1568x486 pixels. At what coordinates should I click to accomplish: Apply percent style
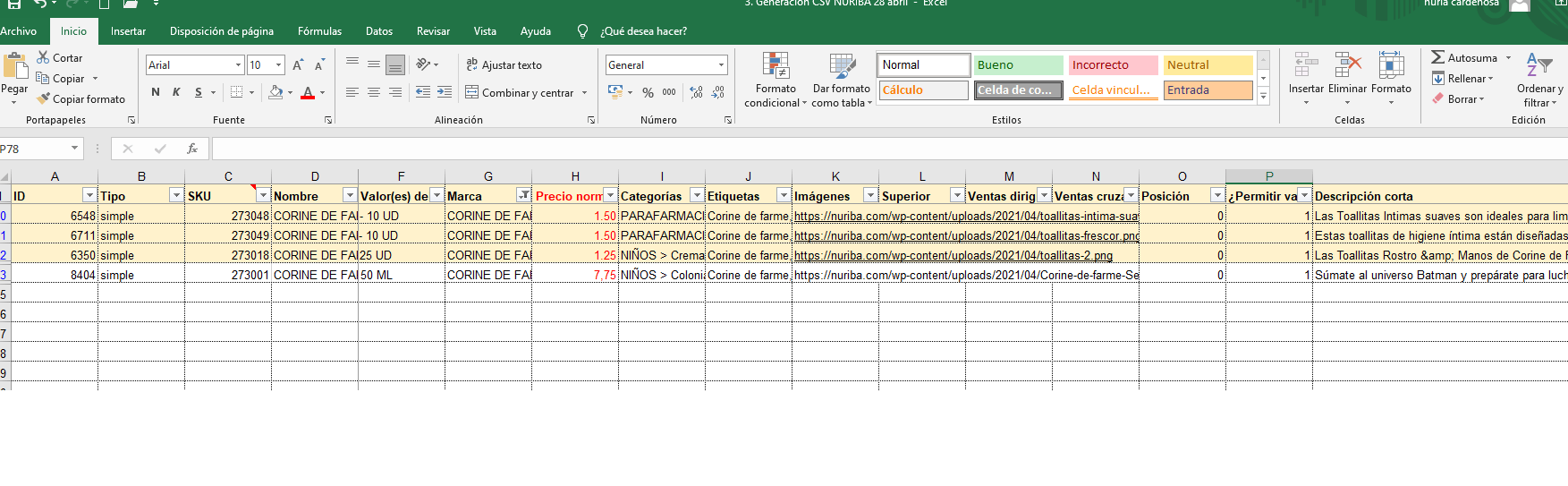click(648, 92)
